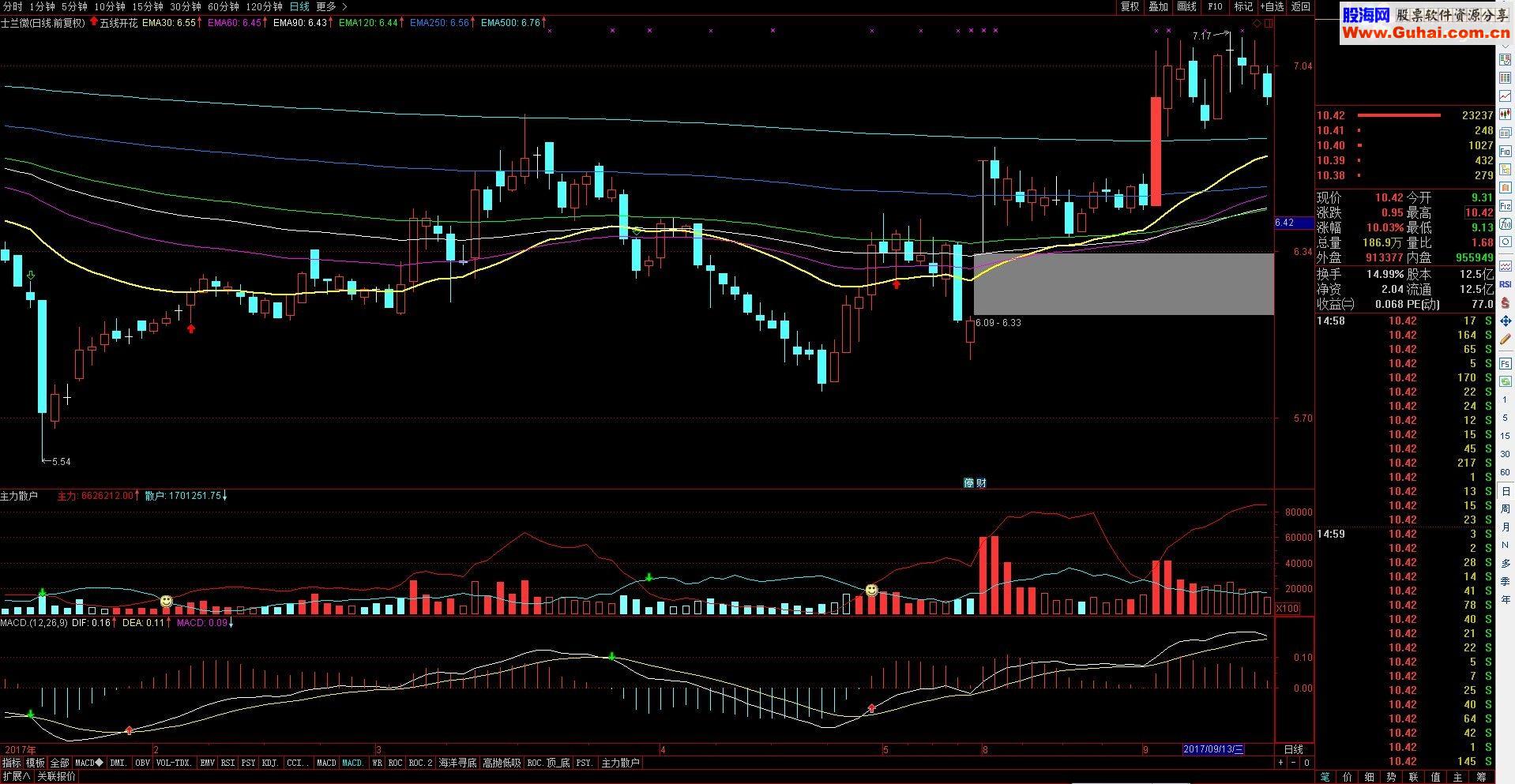Open the 指标 indicators tab
1515x784 pixels.
coord(12,763)
